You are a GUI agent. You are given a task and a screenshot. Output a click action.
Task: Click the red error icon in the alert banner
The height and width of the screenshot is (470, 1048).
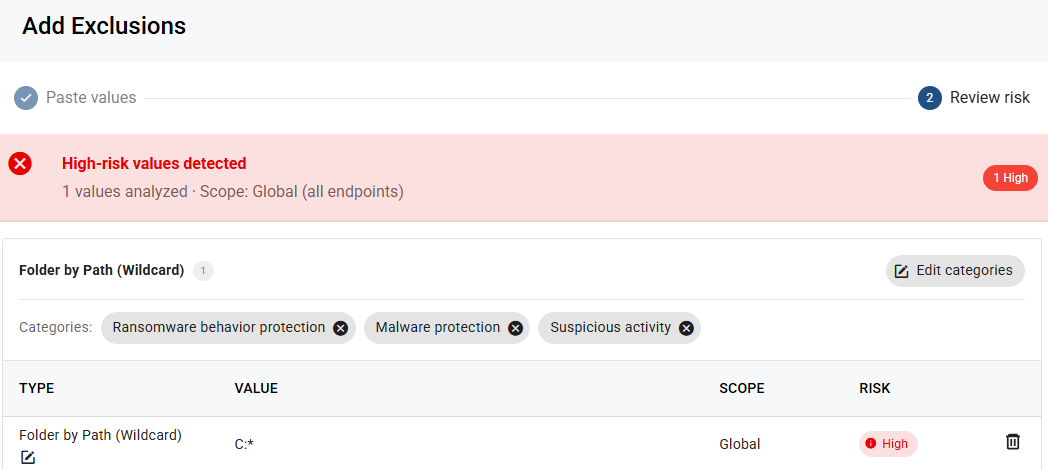(20, 163)
